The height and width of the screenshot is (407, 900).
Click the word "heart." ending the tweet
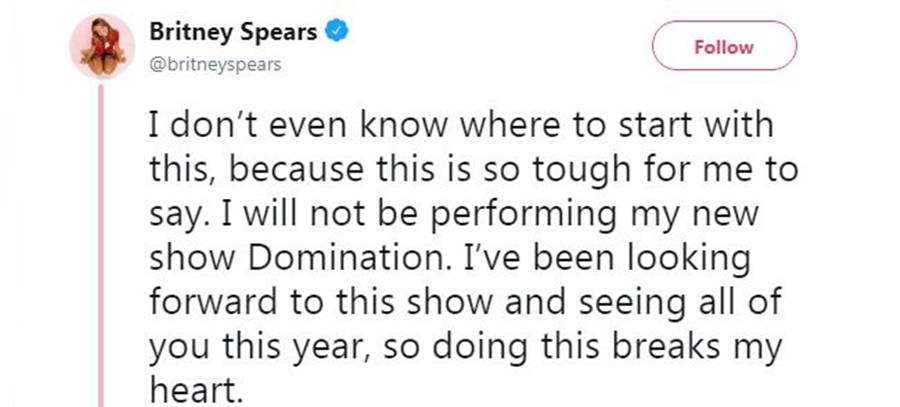click(195, 386)
